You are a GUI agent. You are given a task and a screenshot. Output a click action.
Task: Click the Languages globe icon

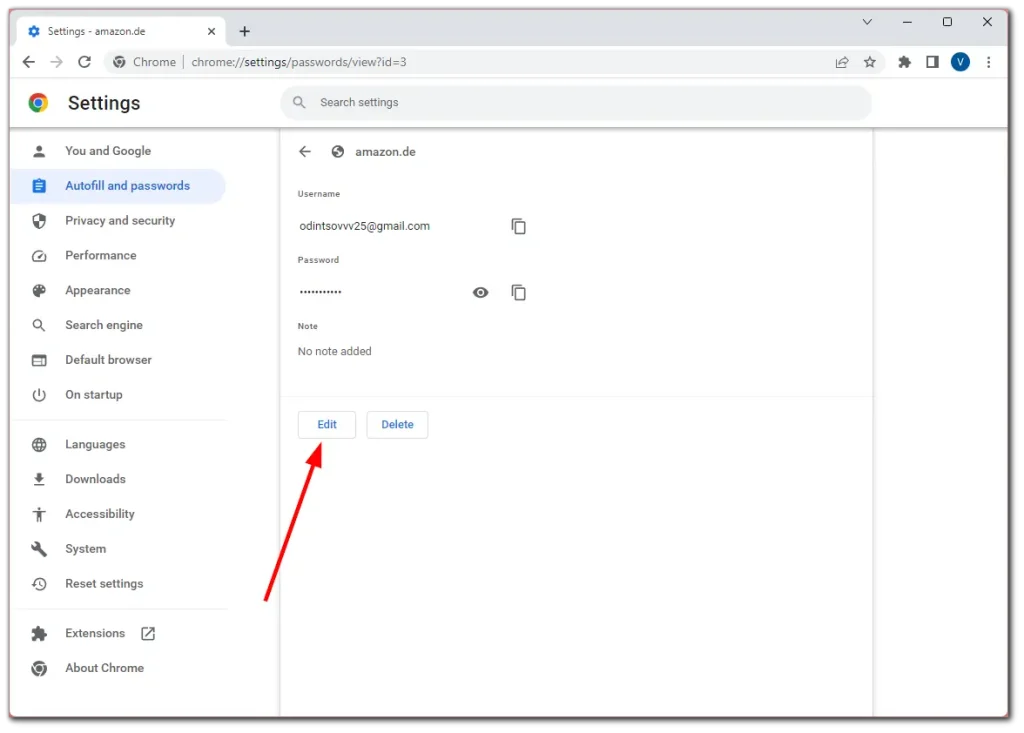[39, 444]
